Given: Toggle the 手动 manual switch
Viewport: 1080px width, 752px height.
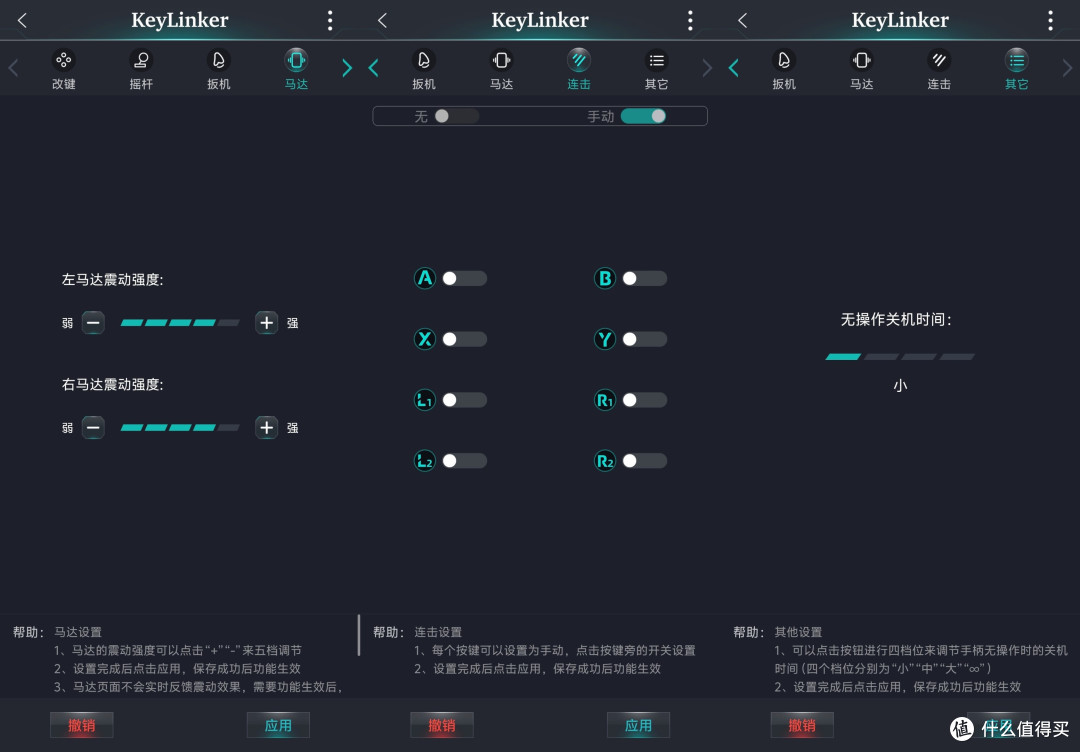Looking at the screenshot, I should [643, 116].
